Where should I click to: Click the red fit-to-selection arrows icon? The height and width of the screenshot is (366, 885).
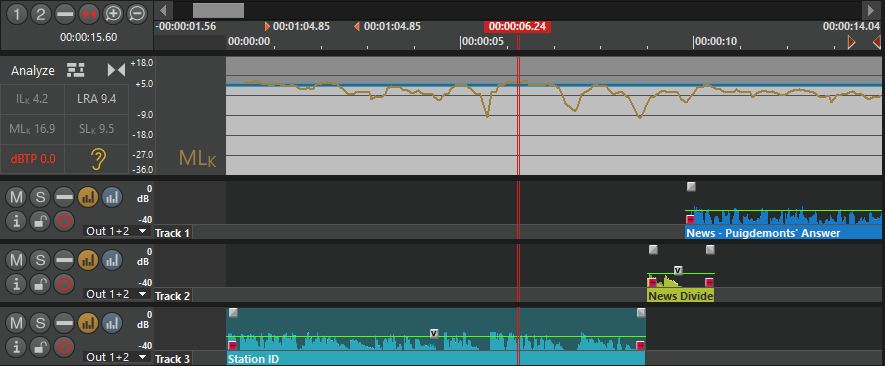[89, 14]
